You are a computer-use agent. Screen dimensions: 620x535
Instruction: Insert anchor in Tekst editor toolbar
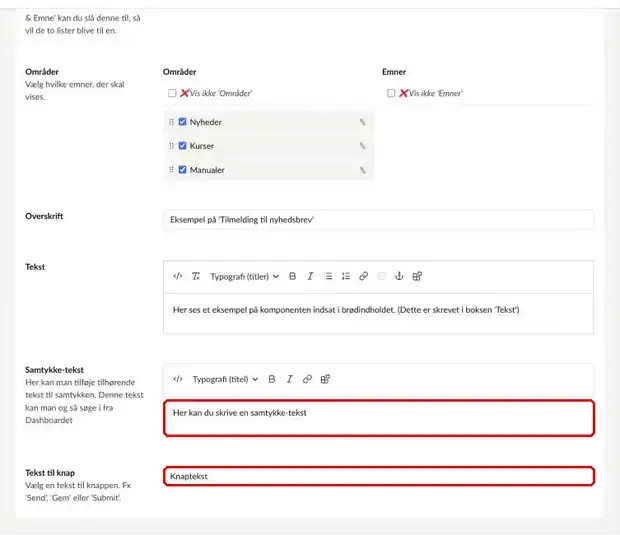(399, 276)
